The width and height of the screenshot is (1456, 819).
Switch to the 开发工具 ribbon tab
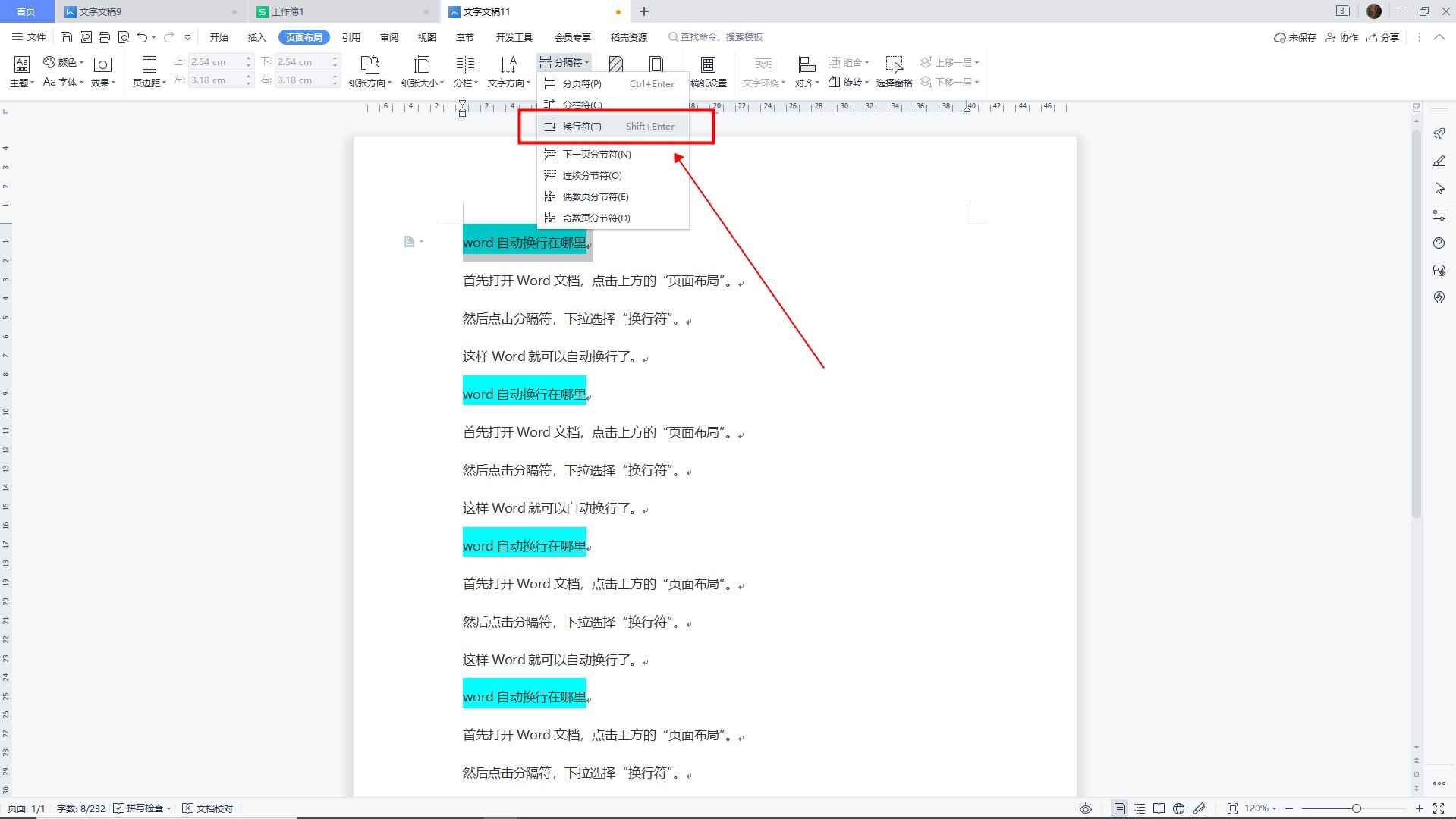514,36
